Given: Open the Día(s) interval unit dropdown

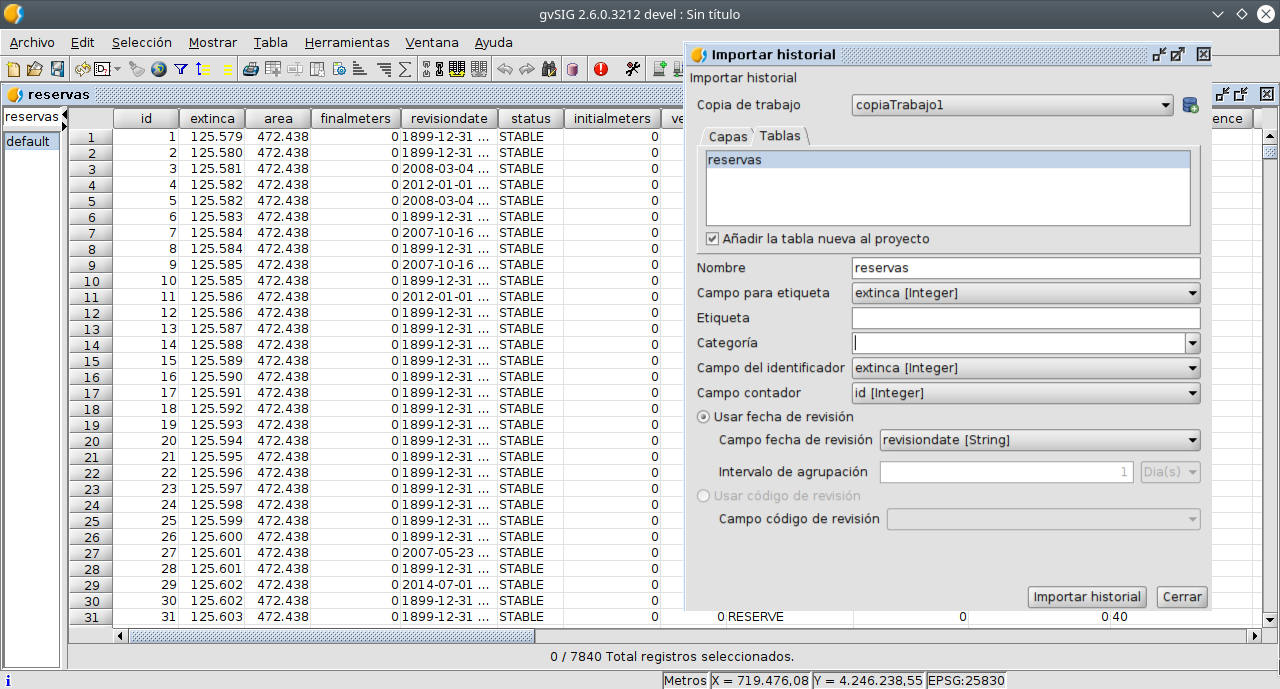Looking at the screenshot, I should click(1170, 472).
